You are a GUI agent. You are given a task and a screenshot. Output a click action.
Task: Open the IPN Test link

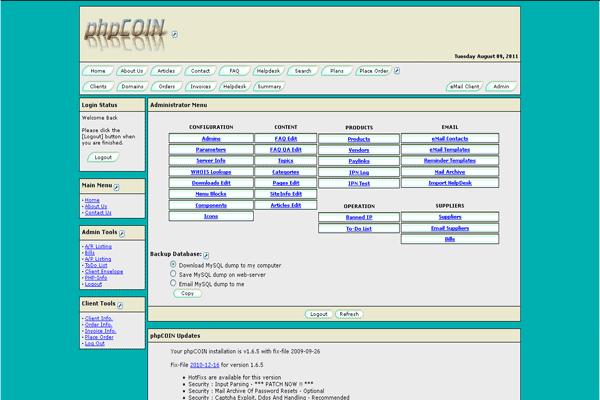click(x=359, y=183)
